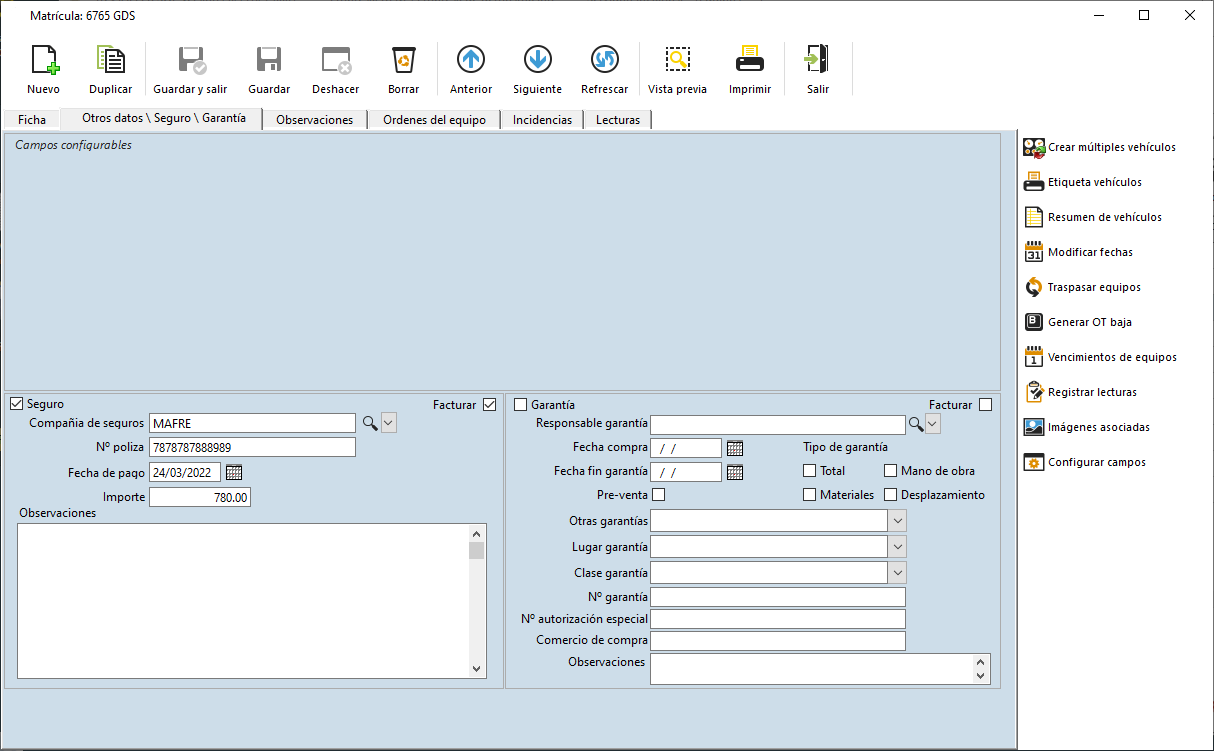Delete the record using Borrar
This screenshot has height=751, width=1214.
point(403,69)
